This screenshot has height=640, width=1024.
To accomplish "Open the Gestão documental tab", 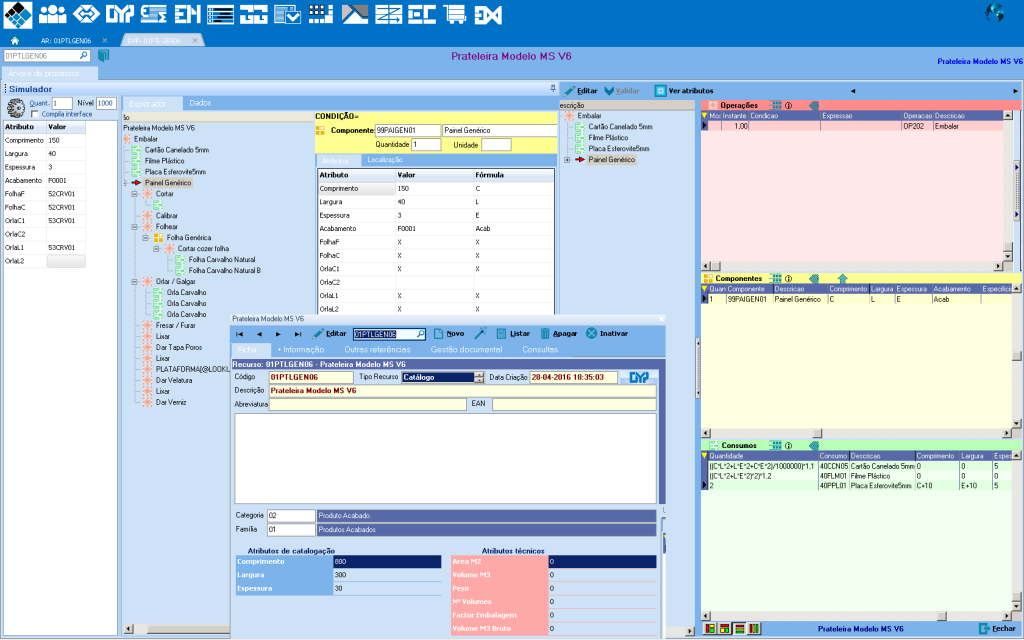I will click(x=465, y=350).
